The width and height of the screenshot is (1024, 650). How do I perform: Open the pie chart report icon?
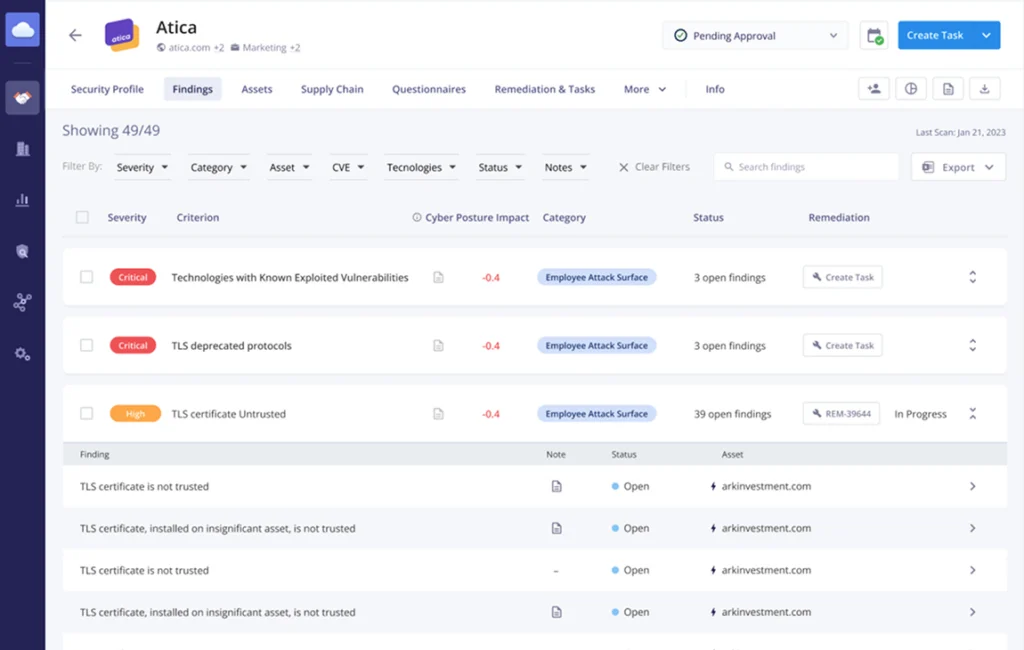(x=910, y=88)
